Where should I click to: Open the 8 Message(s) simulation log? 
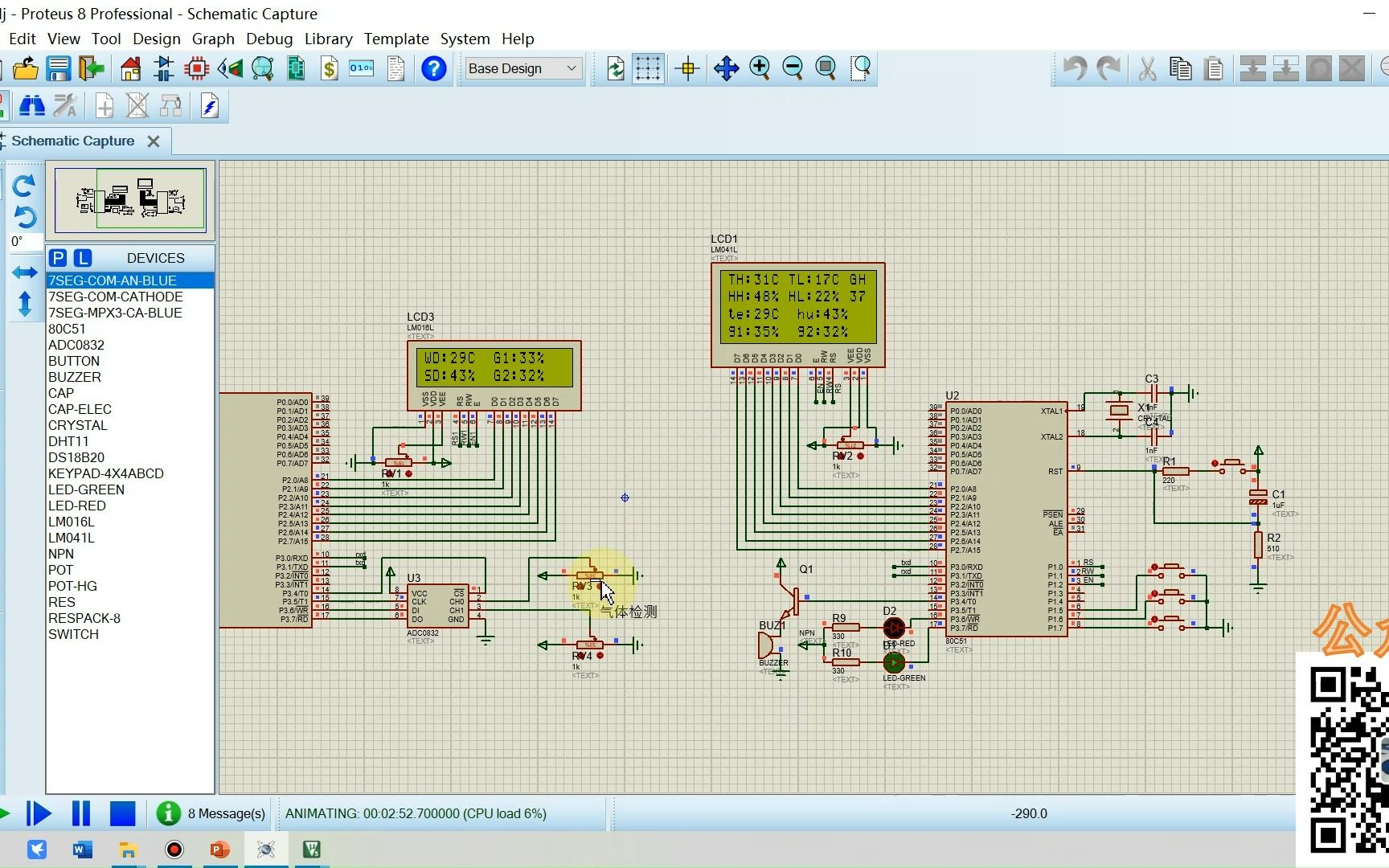click(x=211, y=813)
